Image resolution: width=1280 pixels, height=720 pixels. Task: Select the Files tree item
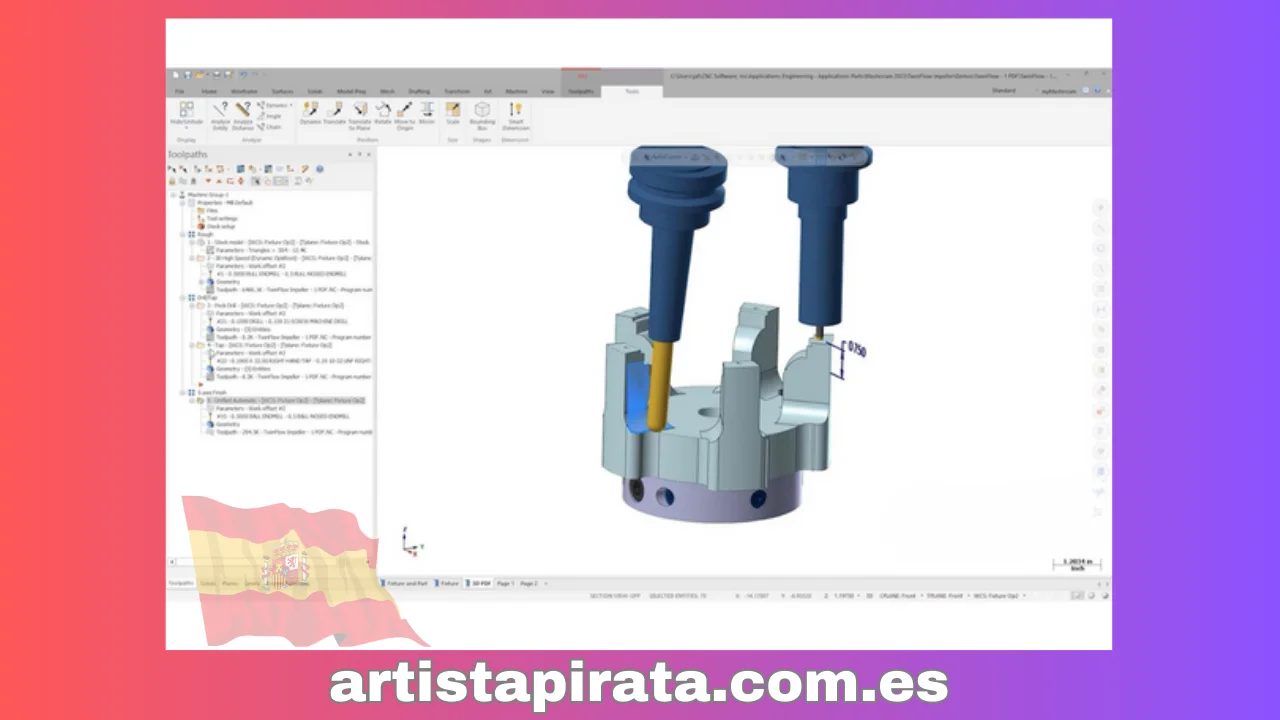(208, 211)
